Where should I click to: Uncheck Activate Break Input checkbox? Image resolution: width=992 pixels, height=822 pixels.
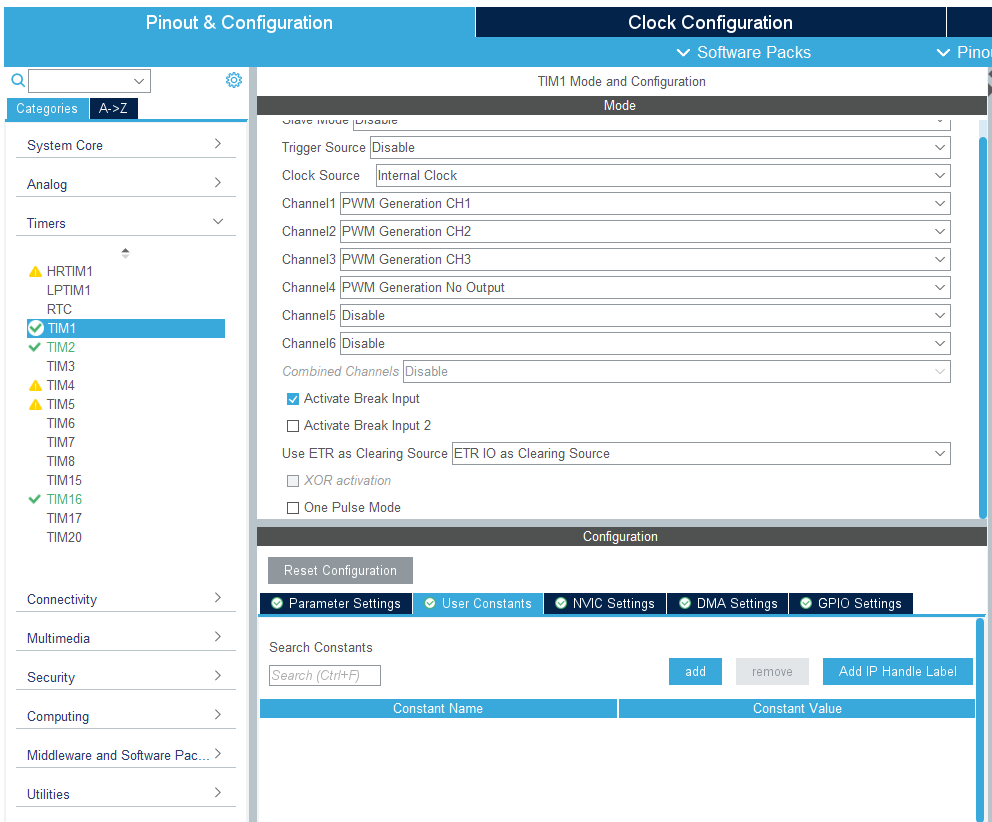click(293, 399)
